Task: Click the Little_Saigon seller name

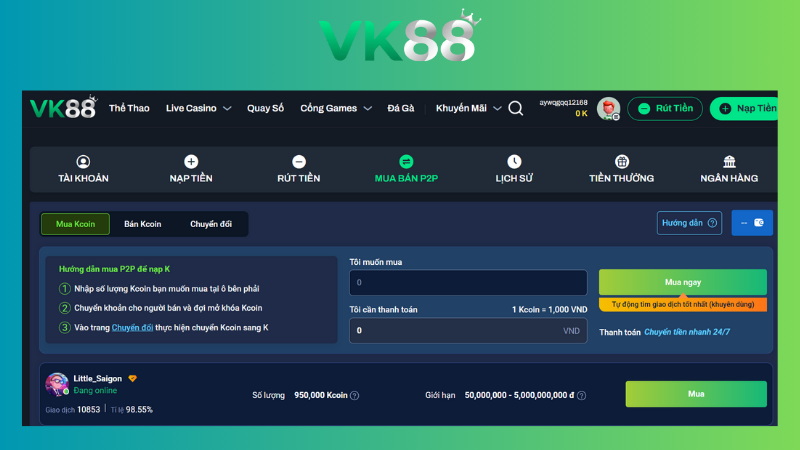Action: (97, 379)
